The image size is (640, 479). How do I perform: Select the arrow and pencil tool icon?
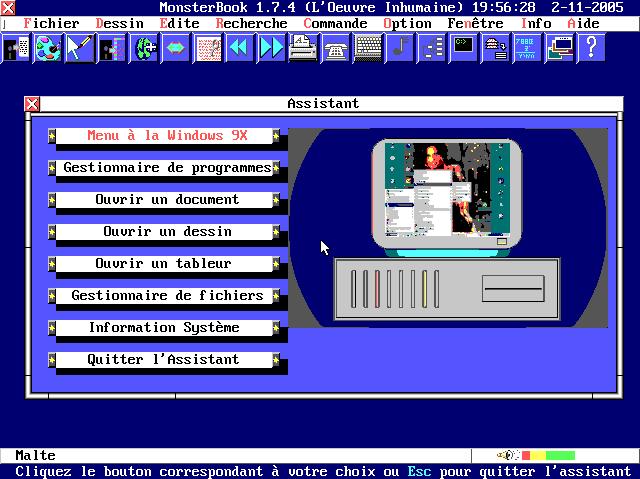coord(80,48)
